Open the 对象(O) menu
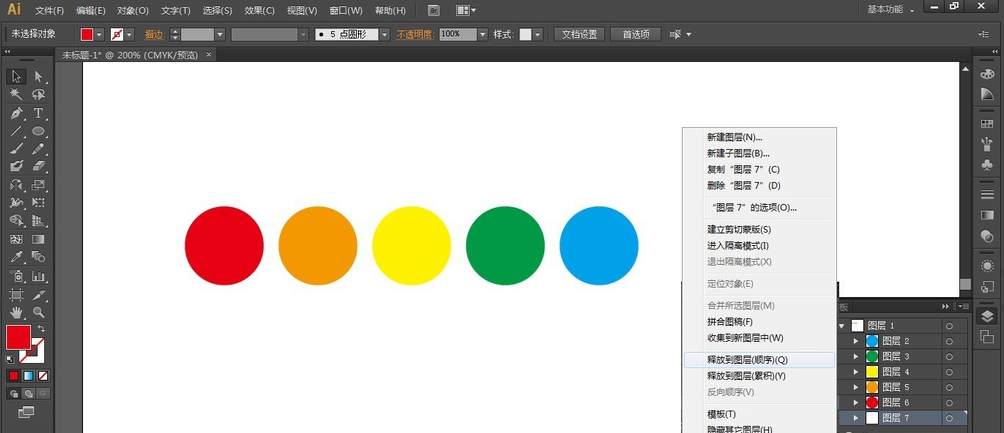 coord(132,10)
